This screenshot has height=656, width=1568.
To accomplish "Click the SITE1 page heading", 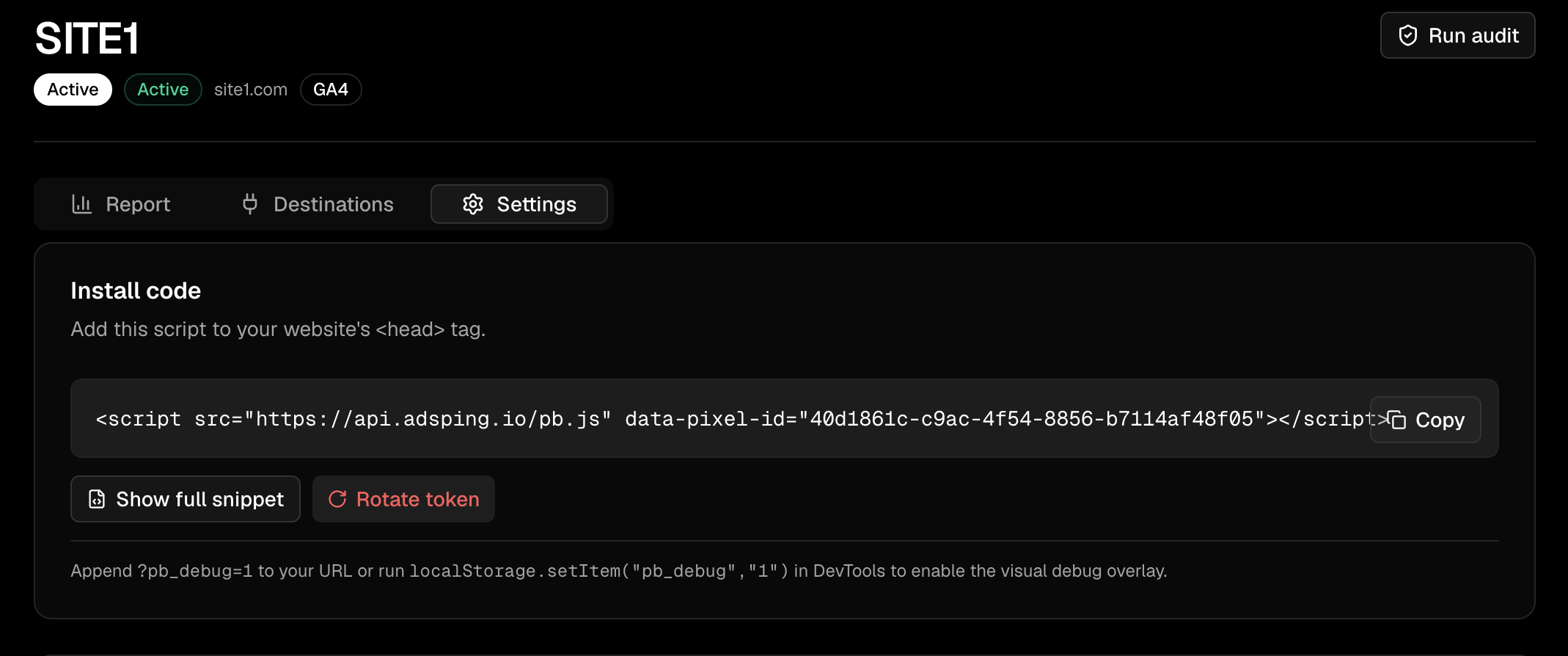I will click(x=87, y=38).
